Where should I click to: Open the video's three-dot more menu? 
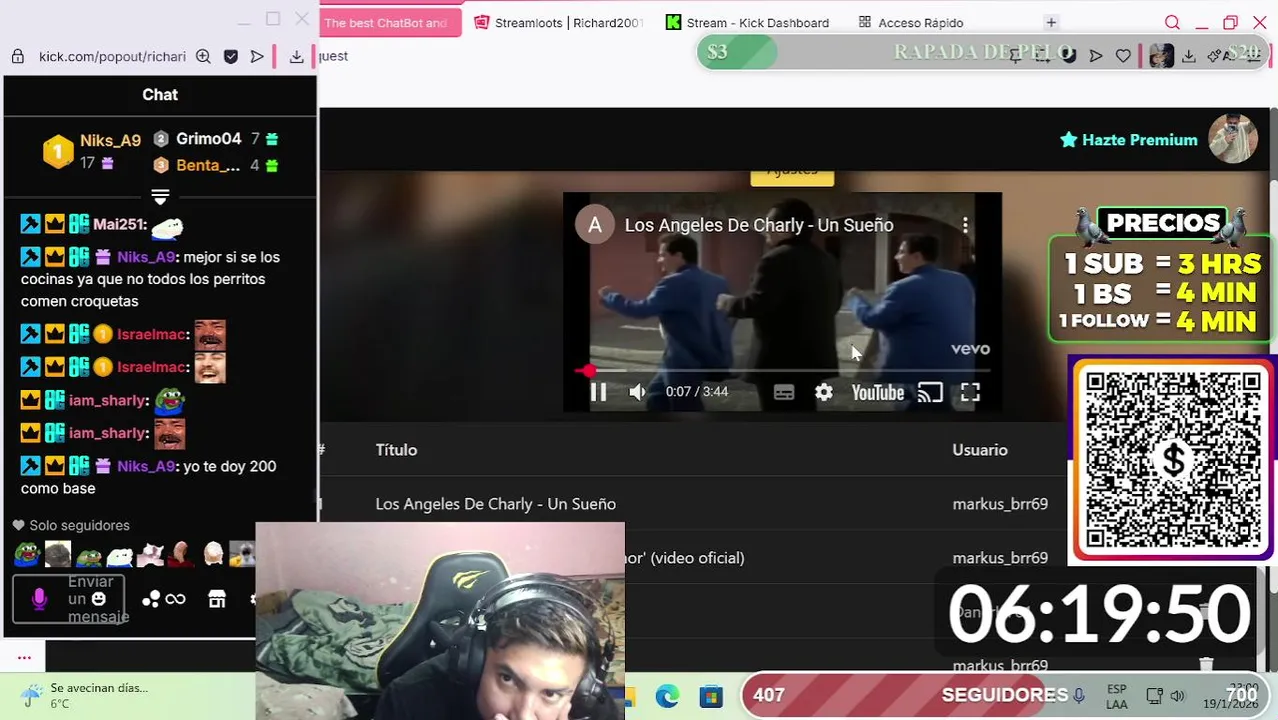coord(965,225)
